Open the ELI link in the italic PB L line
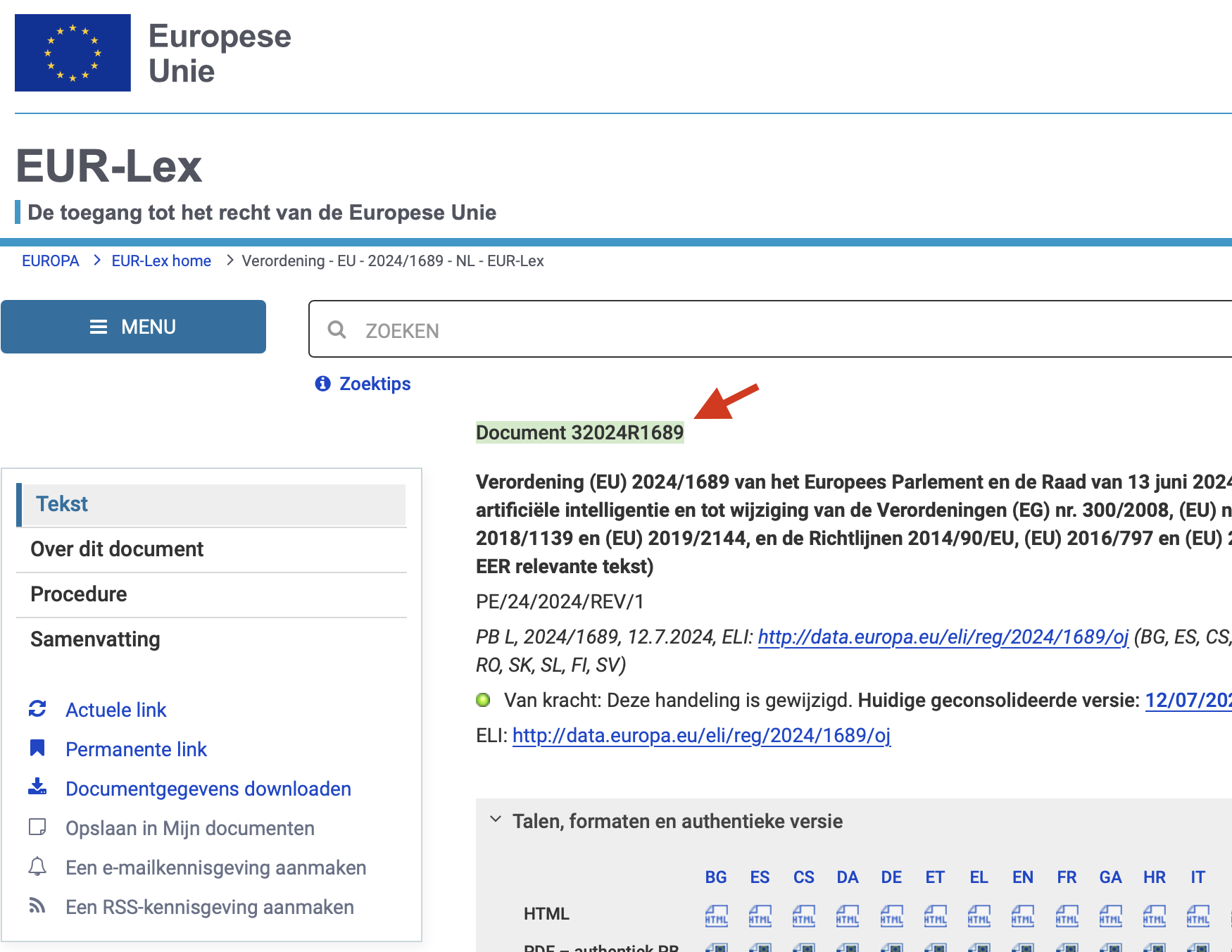The image size is (1232, 952). coord(943,637)
